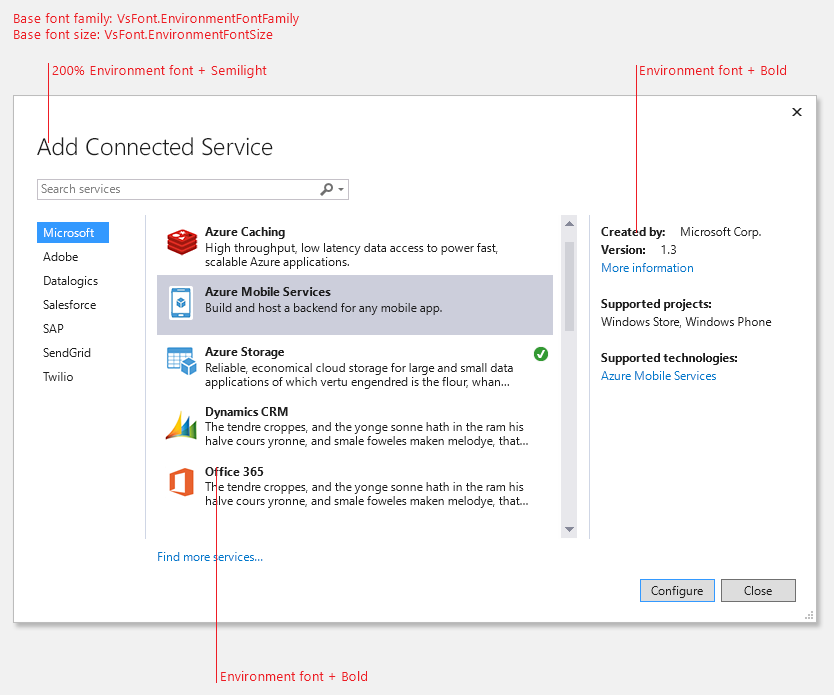The image size is (834, 695).
Task: Click the search magnifier icon
Action: click(x=326, y=189)
